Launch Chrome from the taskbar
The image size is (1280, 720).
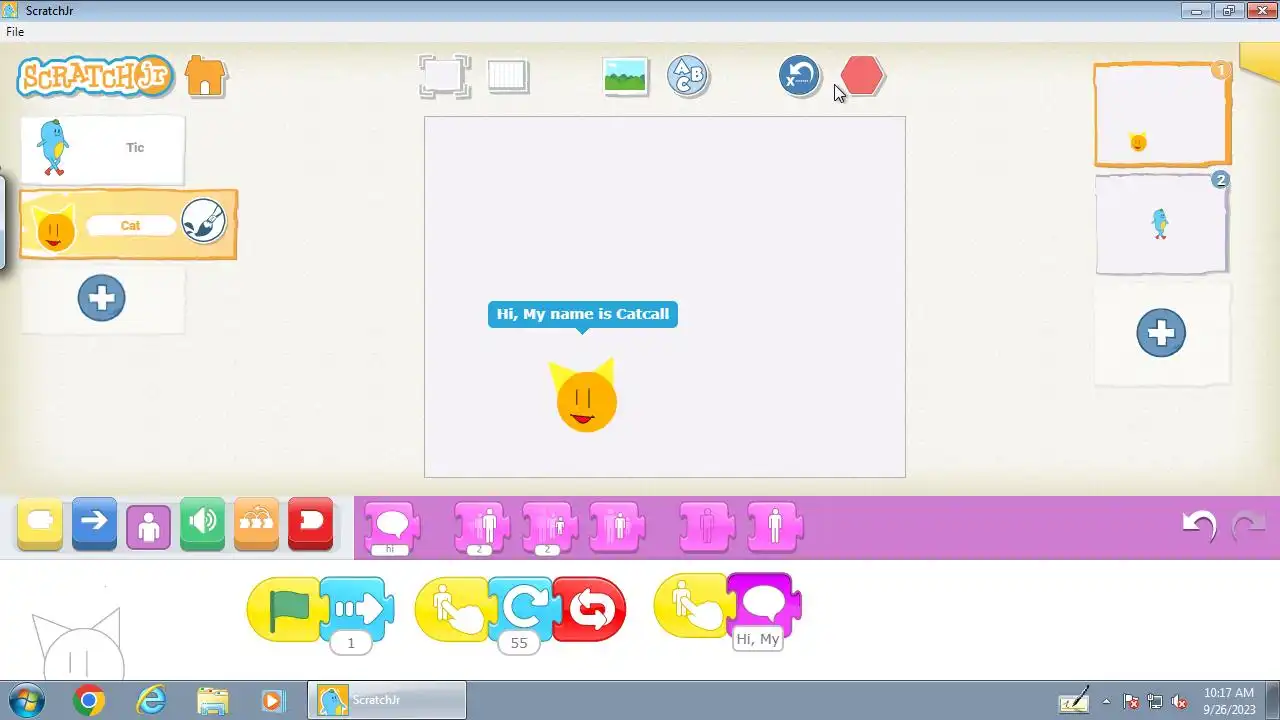[x=89, y=701]
